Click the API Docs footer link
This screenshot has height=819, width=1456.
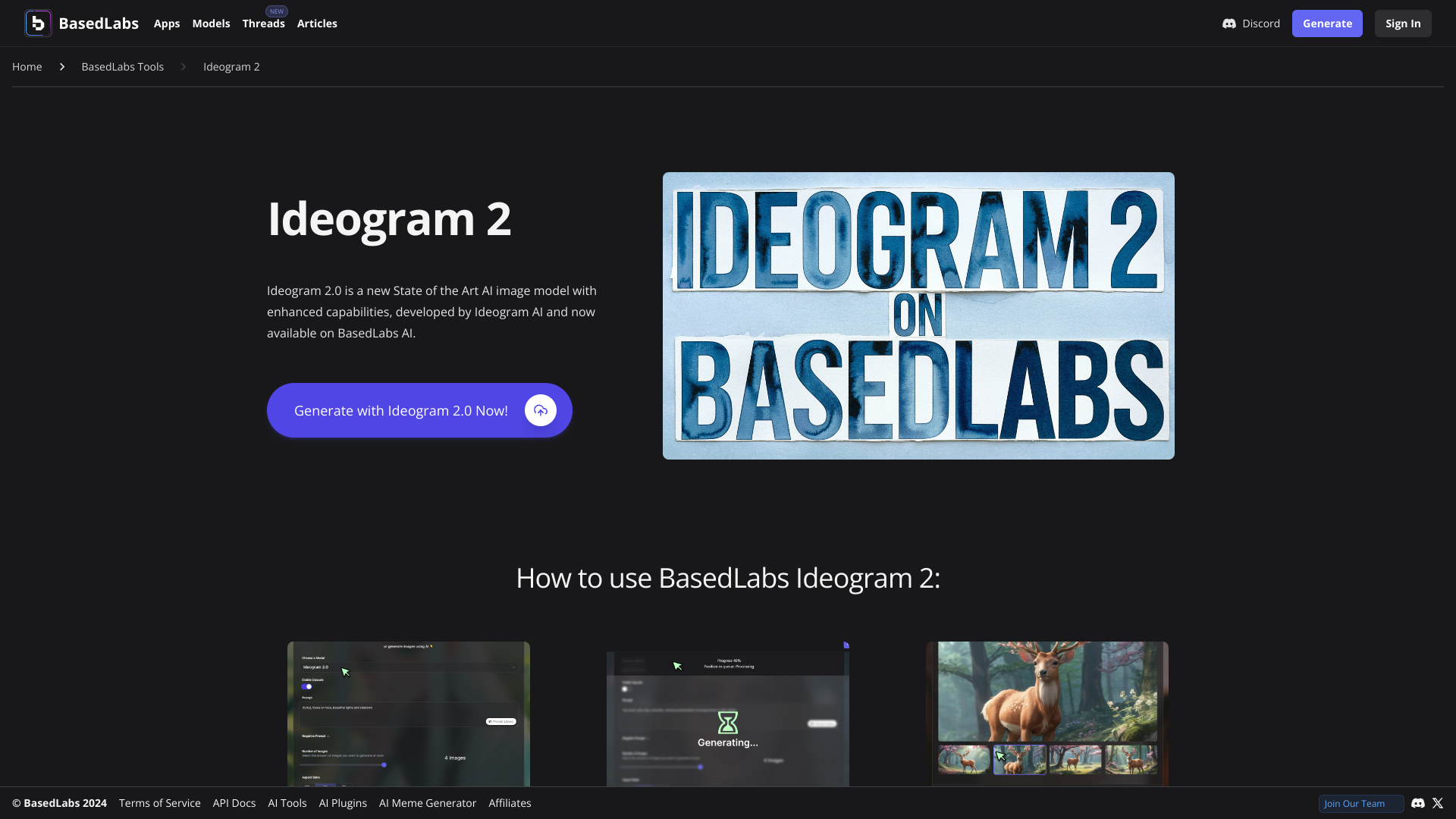(234, 802)
